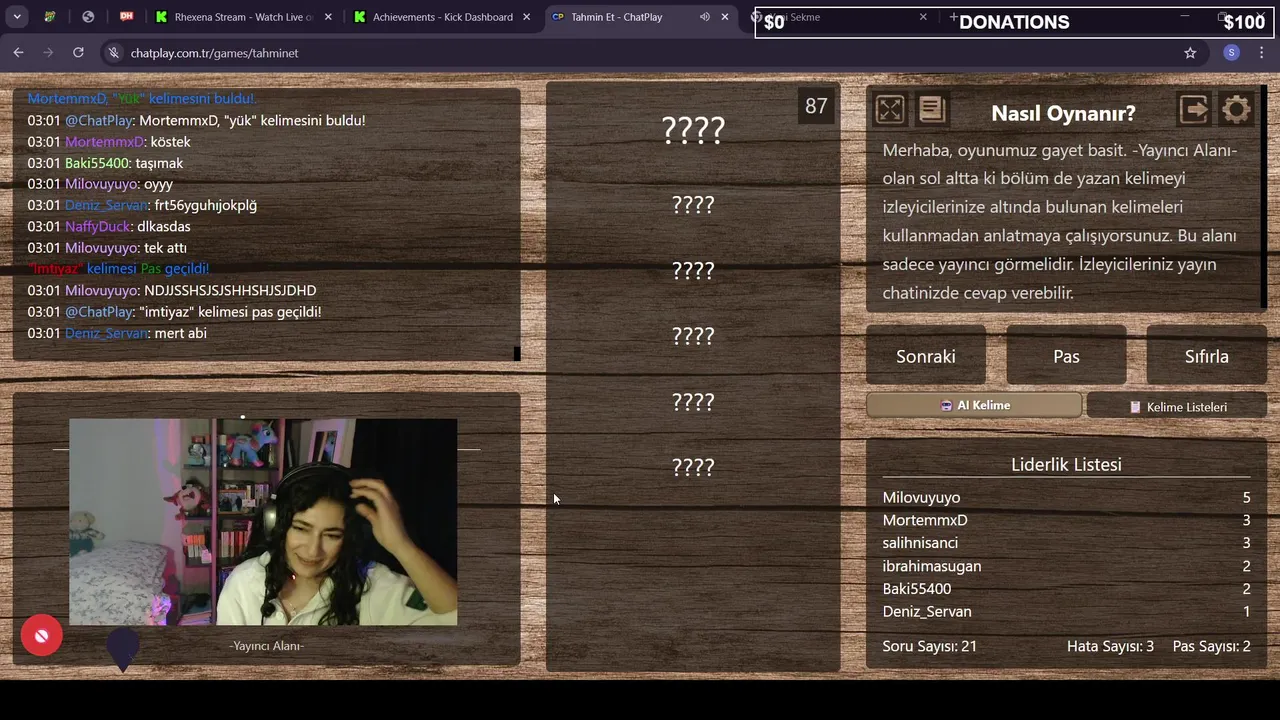Click chat message 'Deniz_Servan: mert abi'

(x=117, y=333)
